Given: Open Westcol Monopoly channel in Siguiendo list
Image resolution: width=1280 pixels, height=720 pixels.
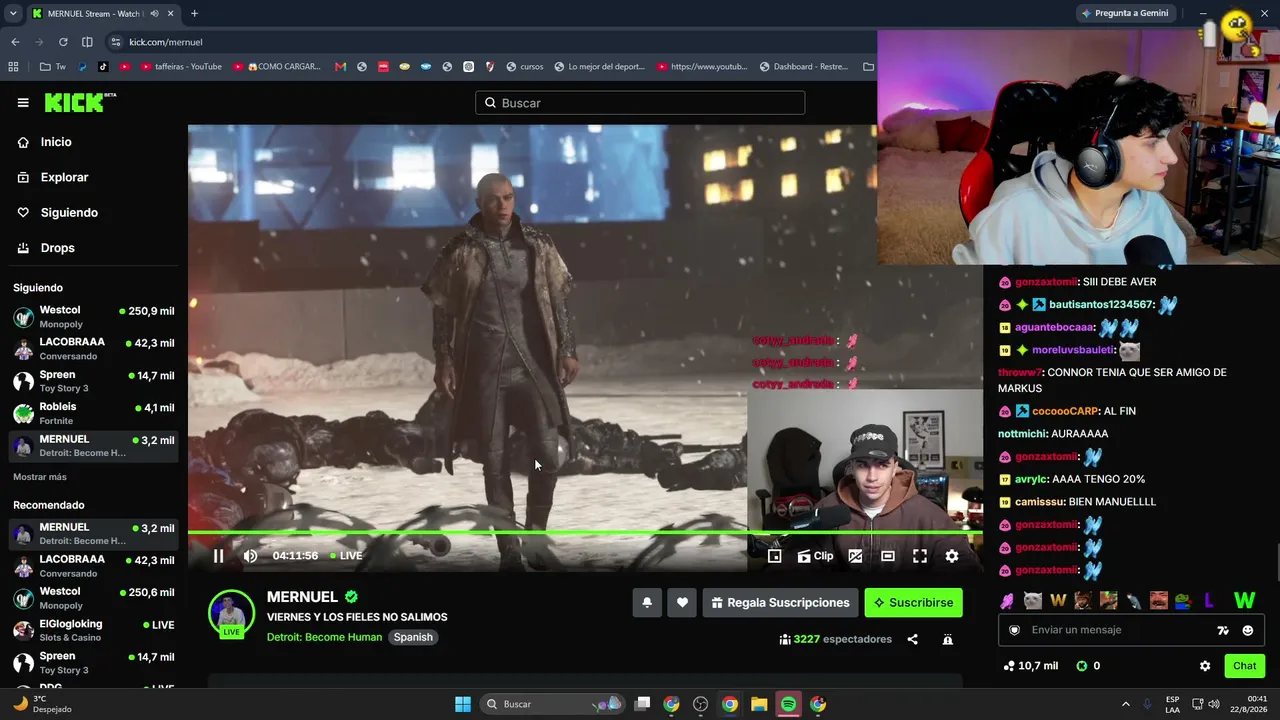Looking at the screenshot, I should pos(94,317).
